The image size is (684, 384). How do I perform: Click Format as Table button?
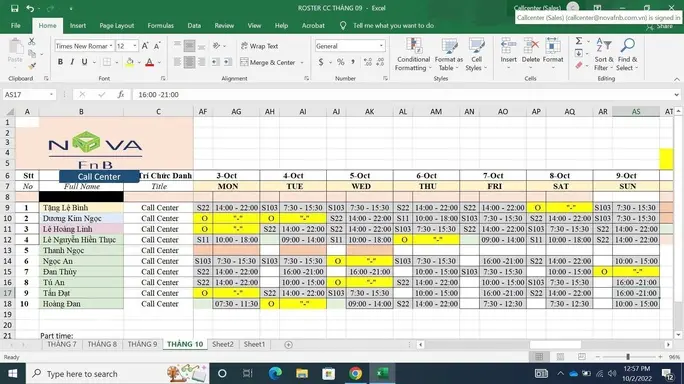click(449, 55)
